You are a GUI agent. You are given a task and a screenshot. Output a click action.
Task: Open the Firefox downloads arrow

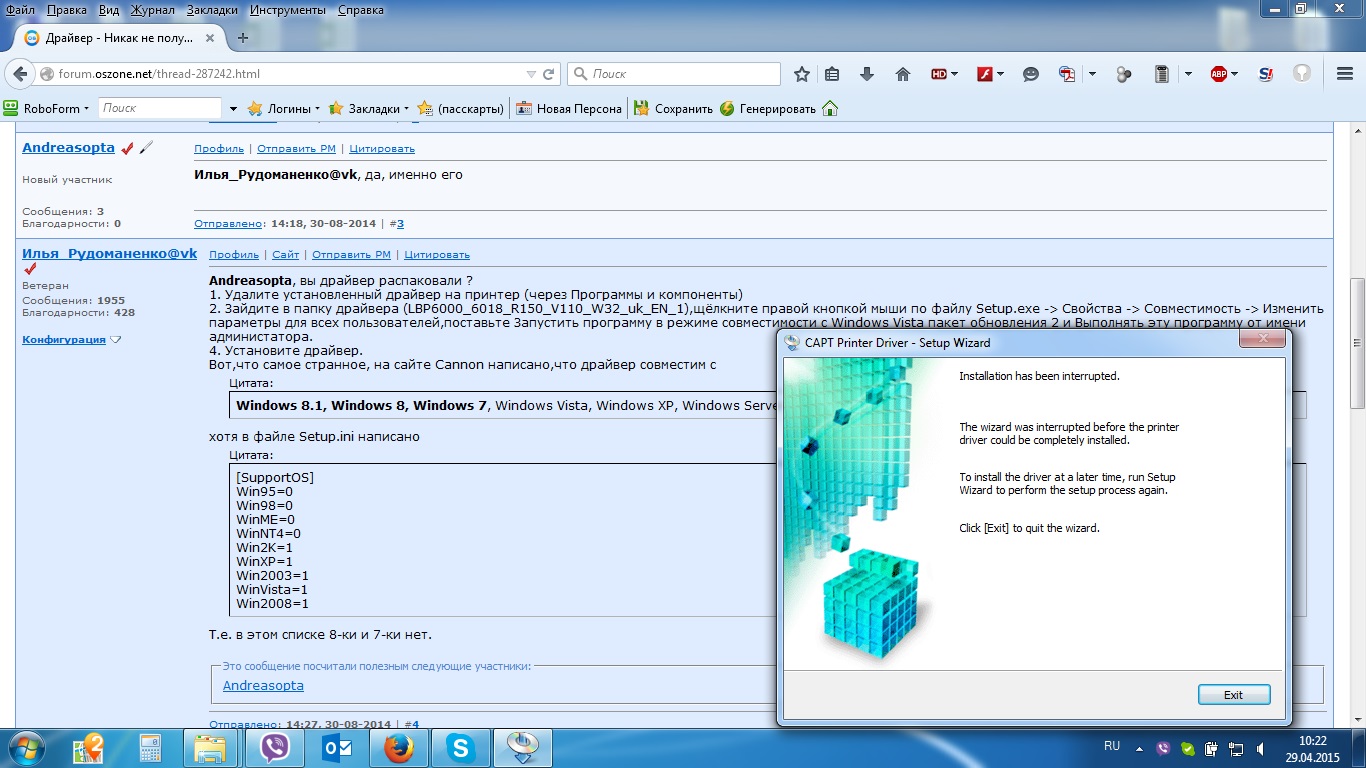tap(867, 74)
